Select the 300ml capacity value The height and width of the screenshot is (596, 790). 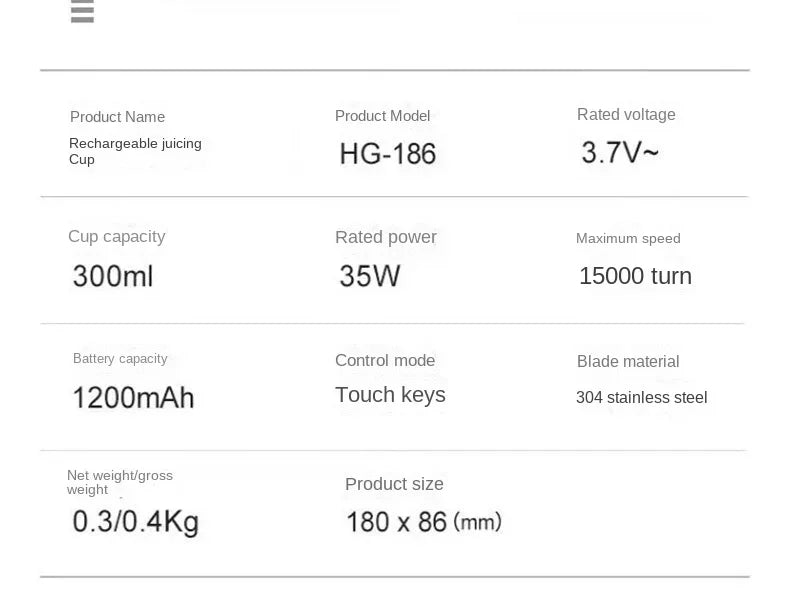coord(113,276)
